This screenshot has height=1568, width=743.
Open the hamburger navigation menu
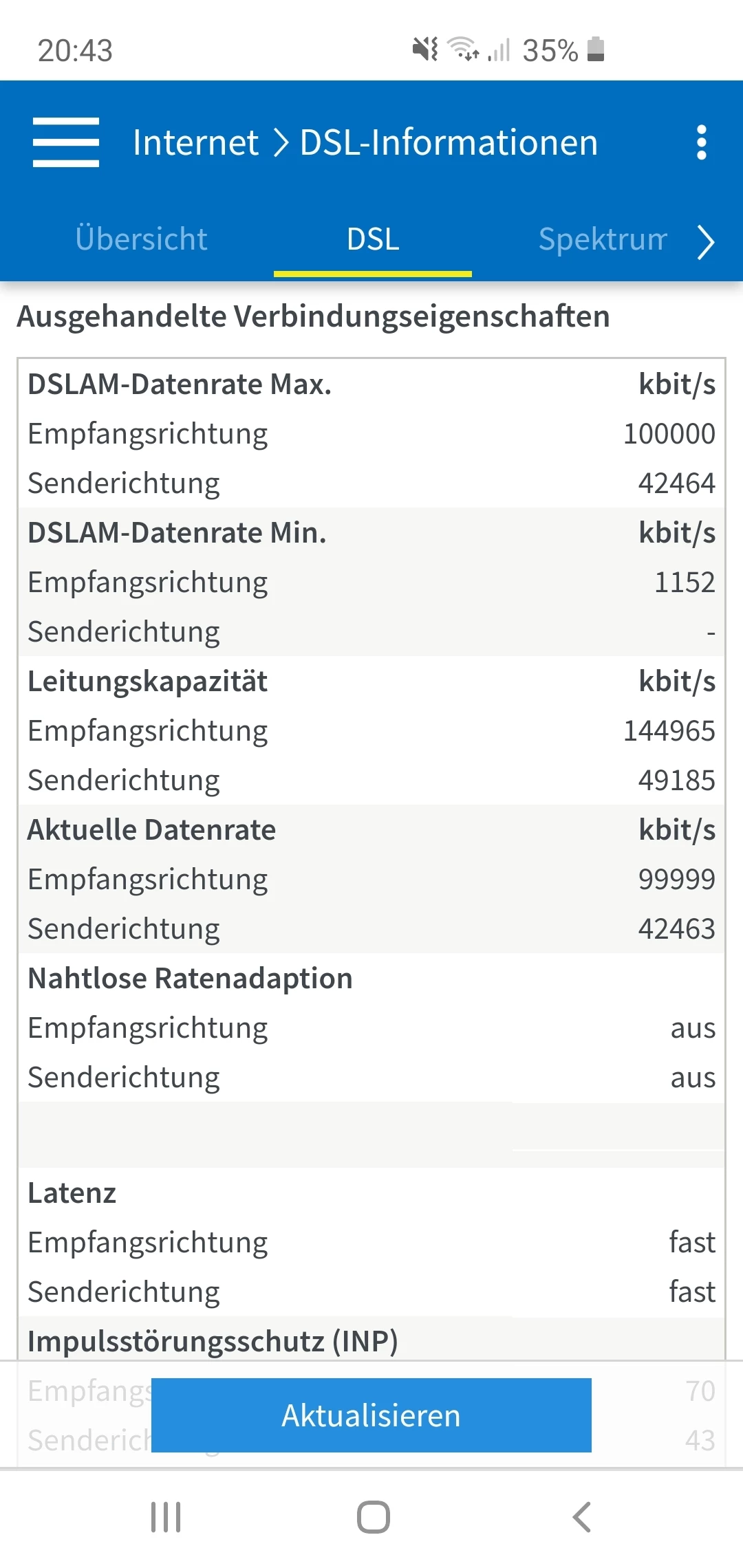(66, 142)
